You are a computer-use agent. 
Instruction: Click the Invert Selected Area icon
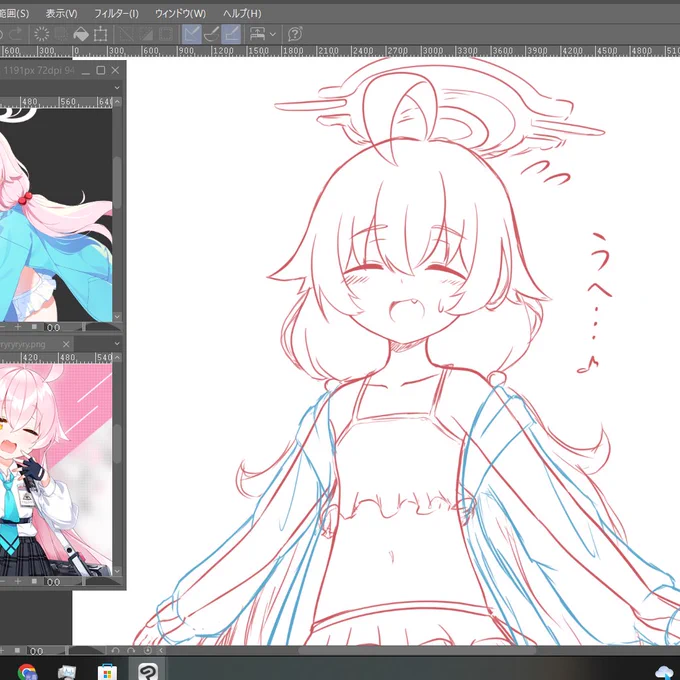pyautogui.click(x=146, y=34)
